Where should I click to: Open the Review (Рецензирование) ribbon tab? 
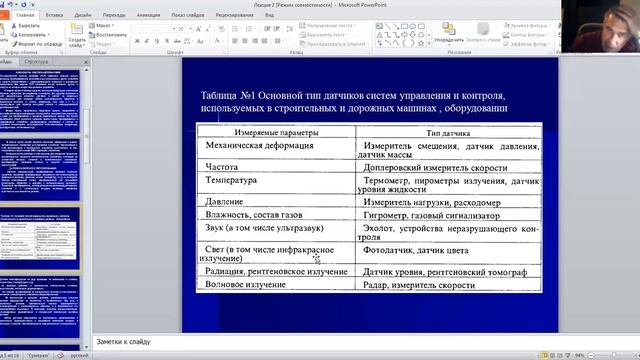point(234,15)
